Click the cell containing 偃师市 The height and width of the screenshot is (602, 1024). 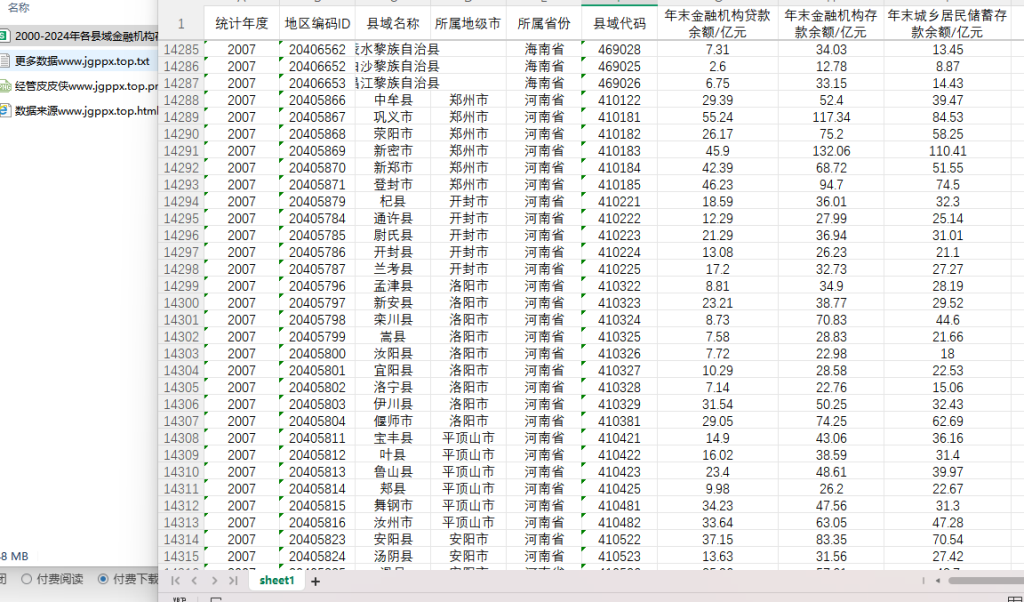tap(393, 421)
